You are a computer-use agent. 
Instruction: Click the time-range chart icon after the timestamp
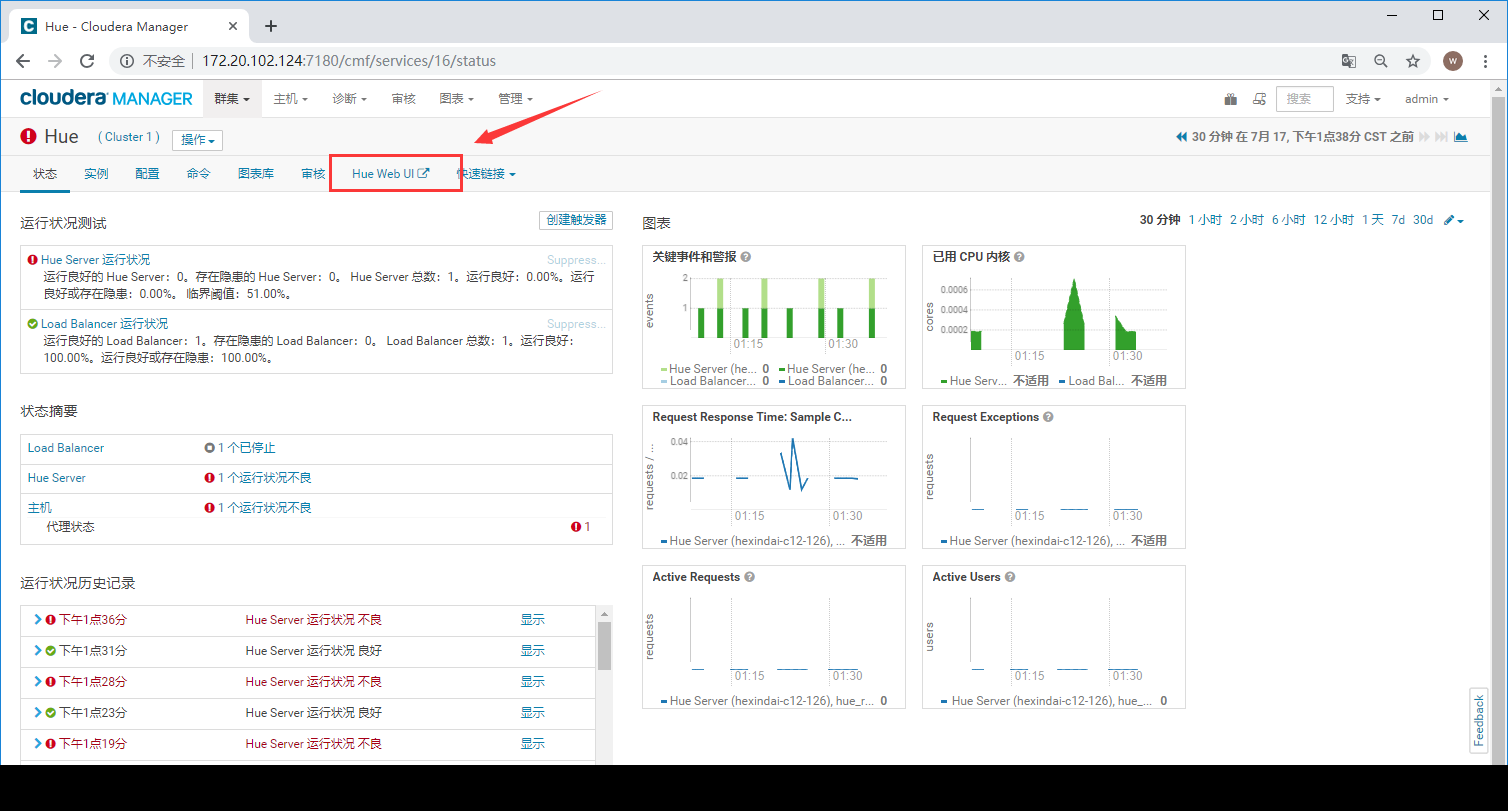1461,137
